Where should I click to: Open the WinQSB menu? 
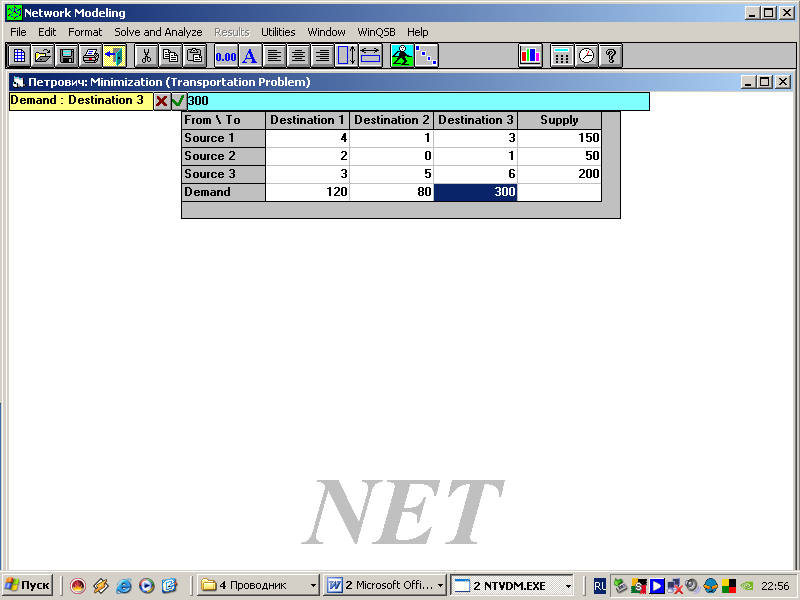point(377,32)
